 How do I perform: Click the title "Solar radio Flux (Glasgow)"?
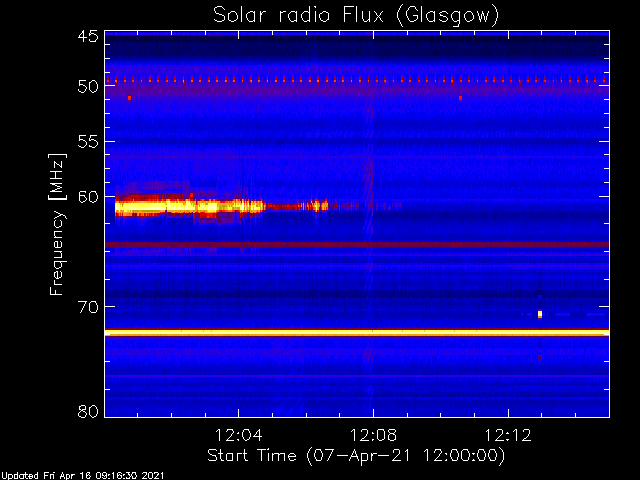pos(356,16)
